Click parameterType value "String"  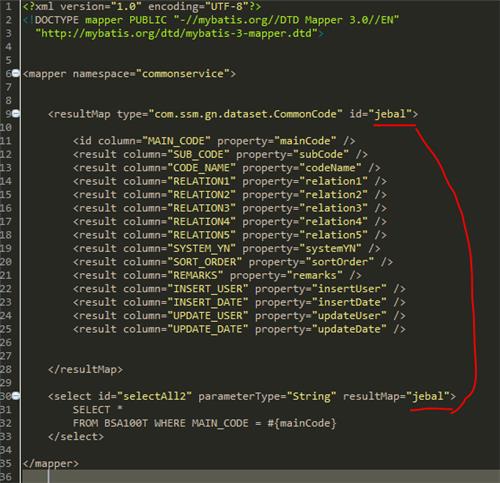[x=311, y=396]
